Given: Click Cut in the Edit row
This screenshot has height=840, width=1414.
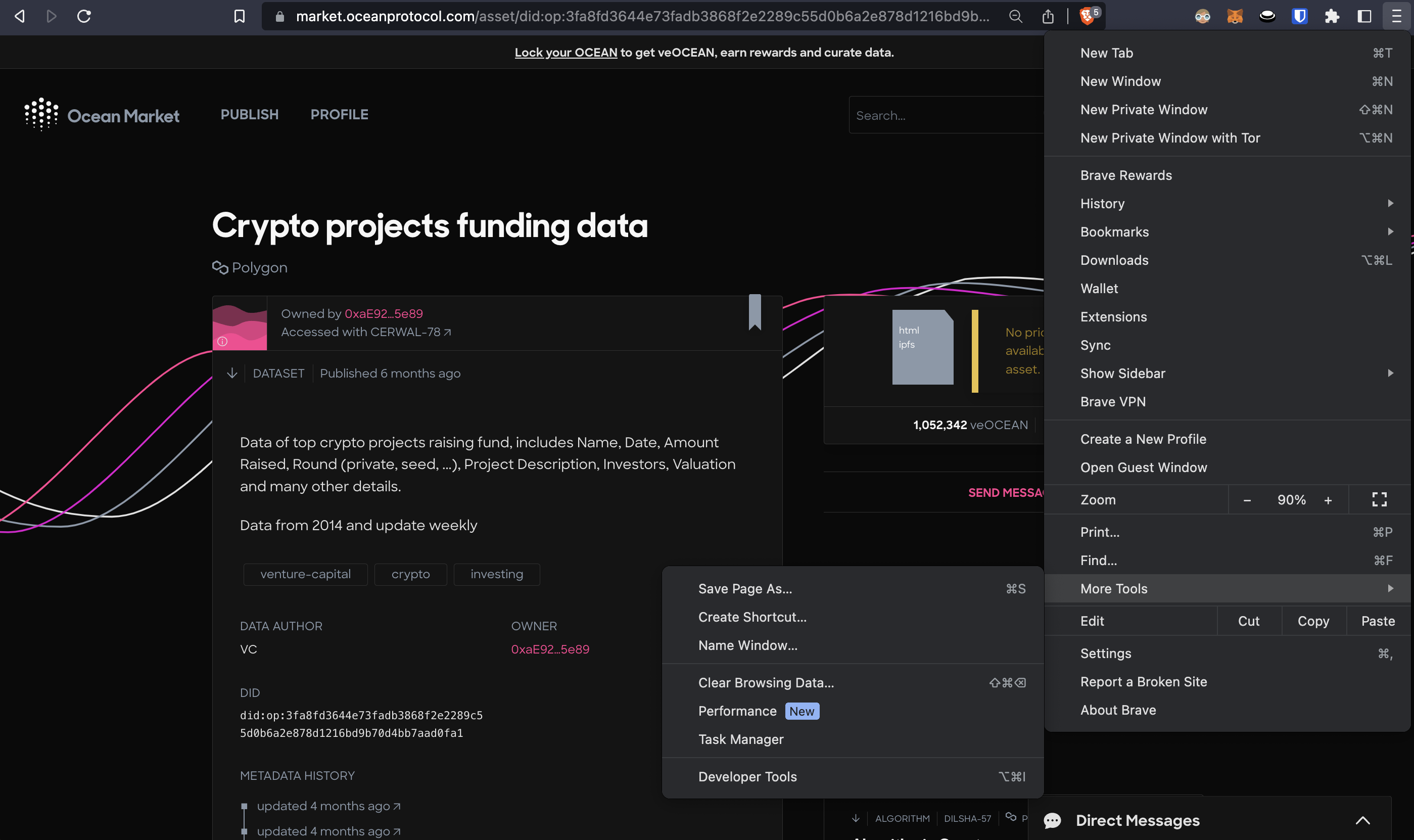Looking at the screenshot, I should pos(1249,621).
